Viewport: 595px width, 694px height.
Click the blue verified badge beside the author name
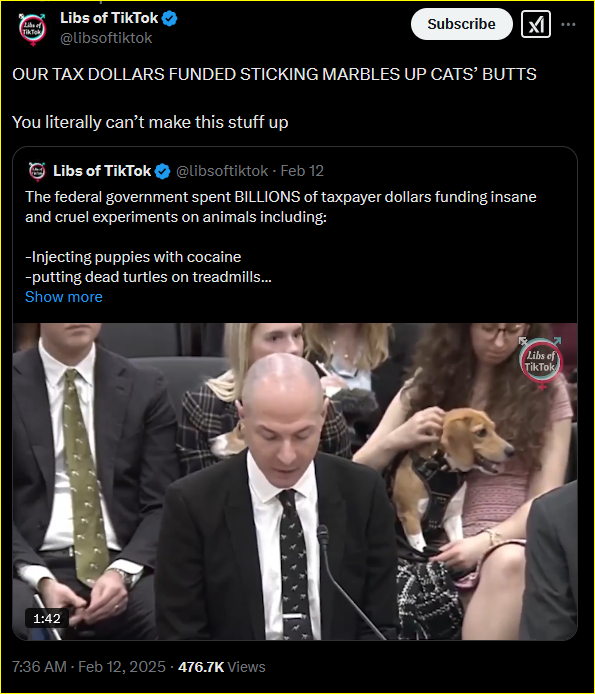pyautogui.click(x=170, y=19)
